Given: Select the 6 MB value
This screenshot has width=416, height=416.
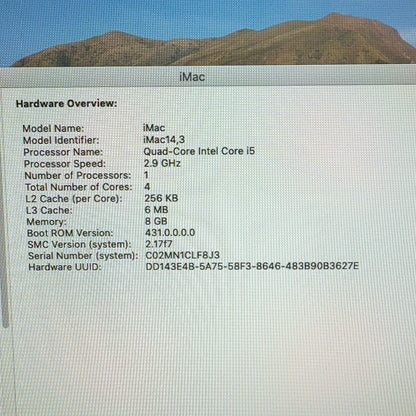Looking at the screenshot, I should point(156,210).
